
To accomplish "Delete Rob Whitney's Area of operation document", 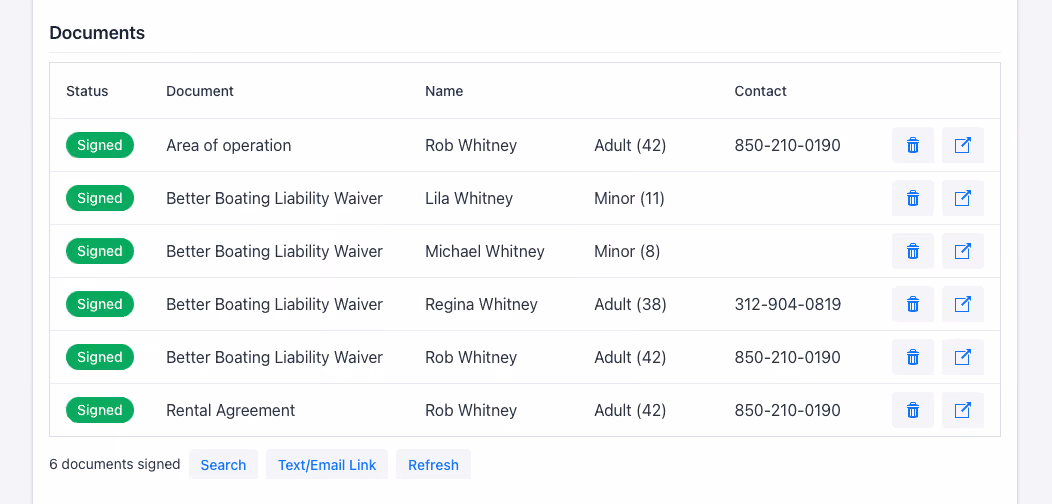I will tap(912, 145).
